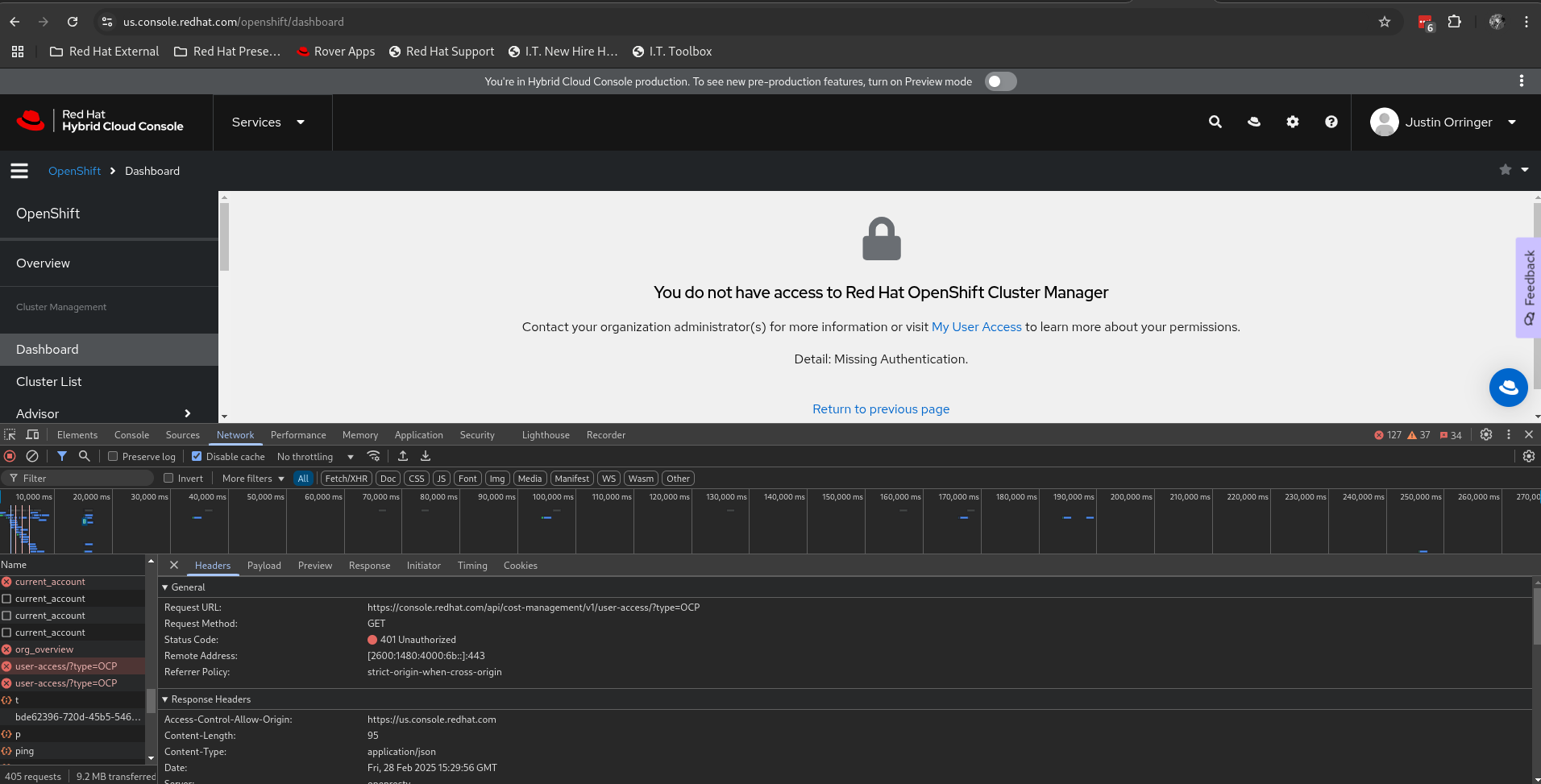1541x784 pixels.
Task: Expand the Advisor navigation section
Action: [x=109, y=413]
